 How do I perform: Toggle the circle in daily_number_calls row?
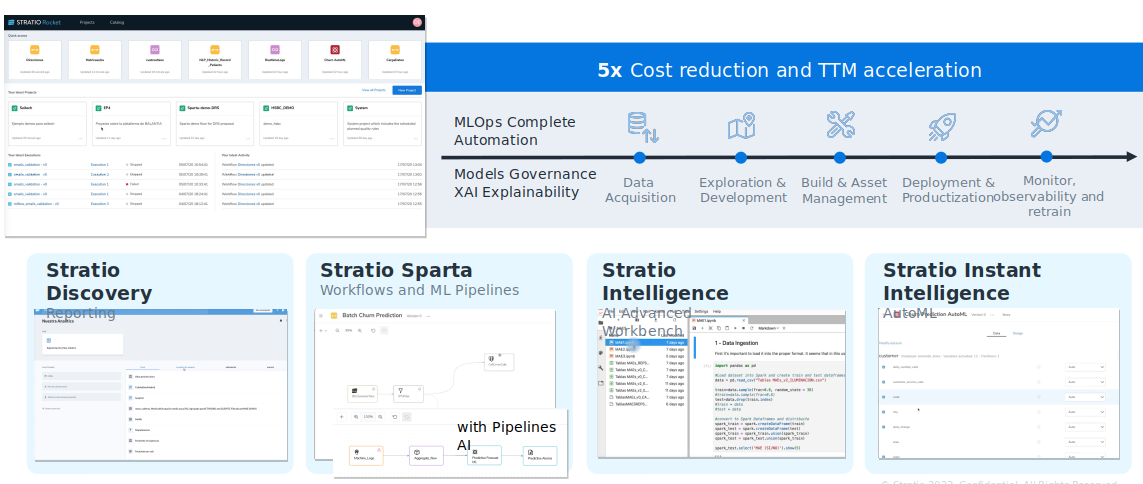point(1039,367)
